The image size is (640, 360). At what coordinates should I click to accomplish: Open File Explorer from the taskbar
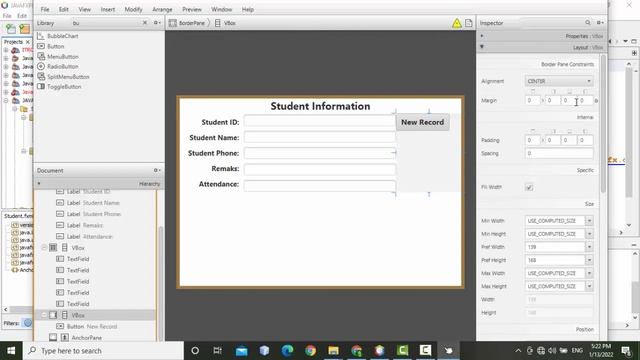click(x=333, y=351)
